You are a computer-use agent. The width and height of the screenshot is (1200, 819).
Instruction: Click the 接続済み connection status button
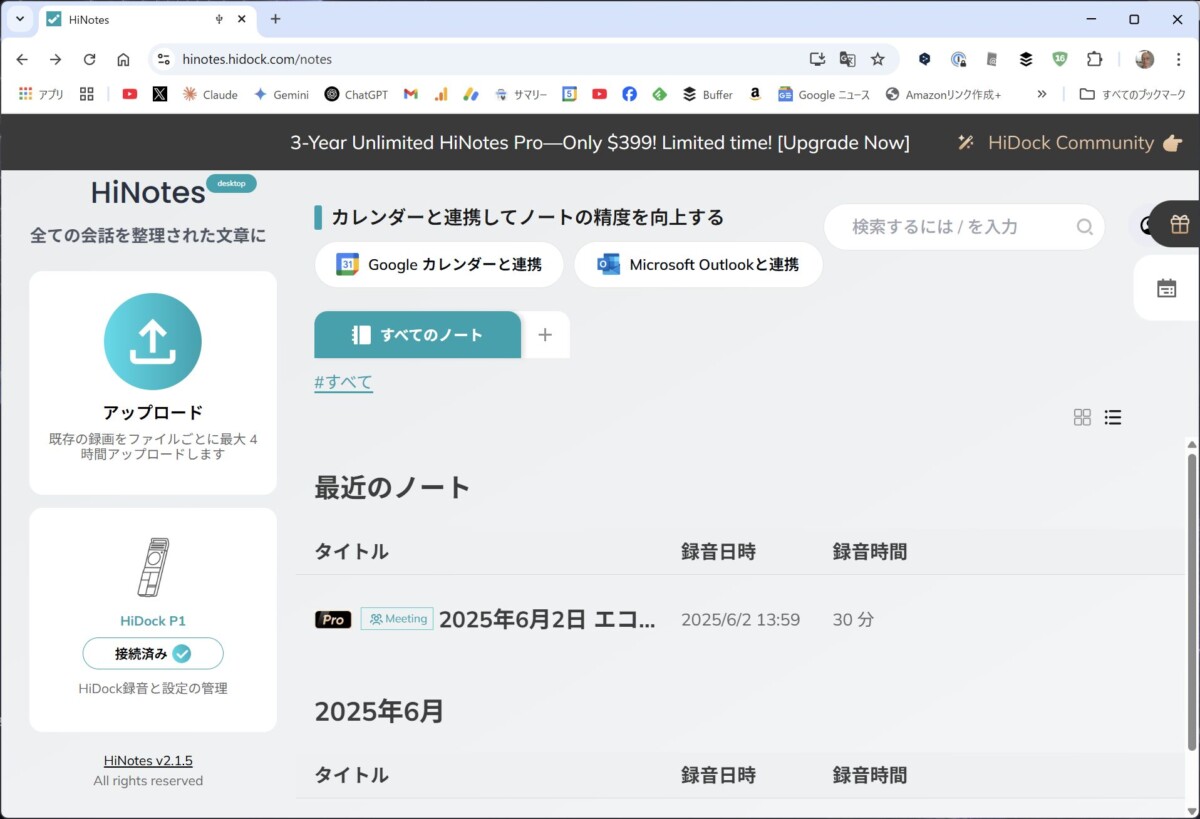(153, 654)
